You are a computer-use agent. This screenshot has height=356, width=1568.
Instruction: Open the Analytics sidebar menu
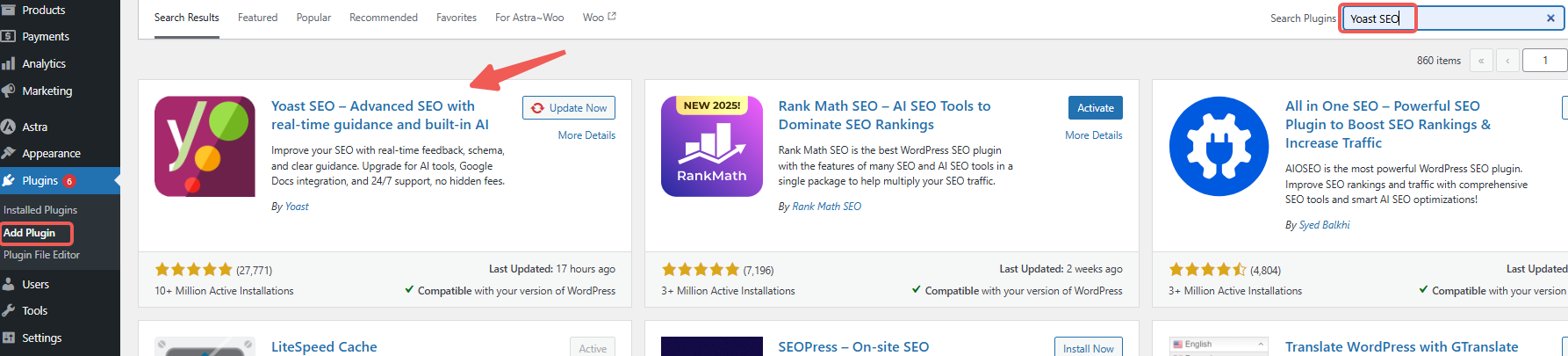pos(44,64)
